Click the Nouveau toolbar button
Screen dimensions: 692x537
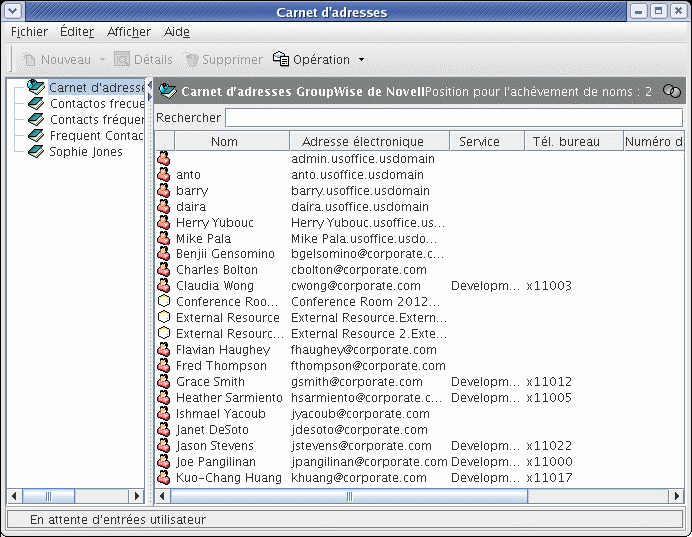[x=56, y=59]
